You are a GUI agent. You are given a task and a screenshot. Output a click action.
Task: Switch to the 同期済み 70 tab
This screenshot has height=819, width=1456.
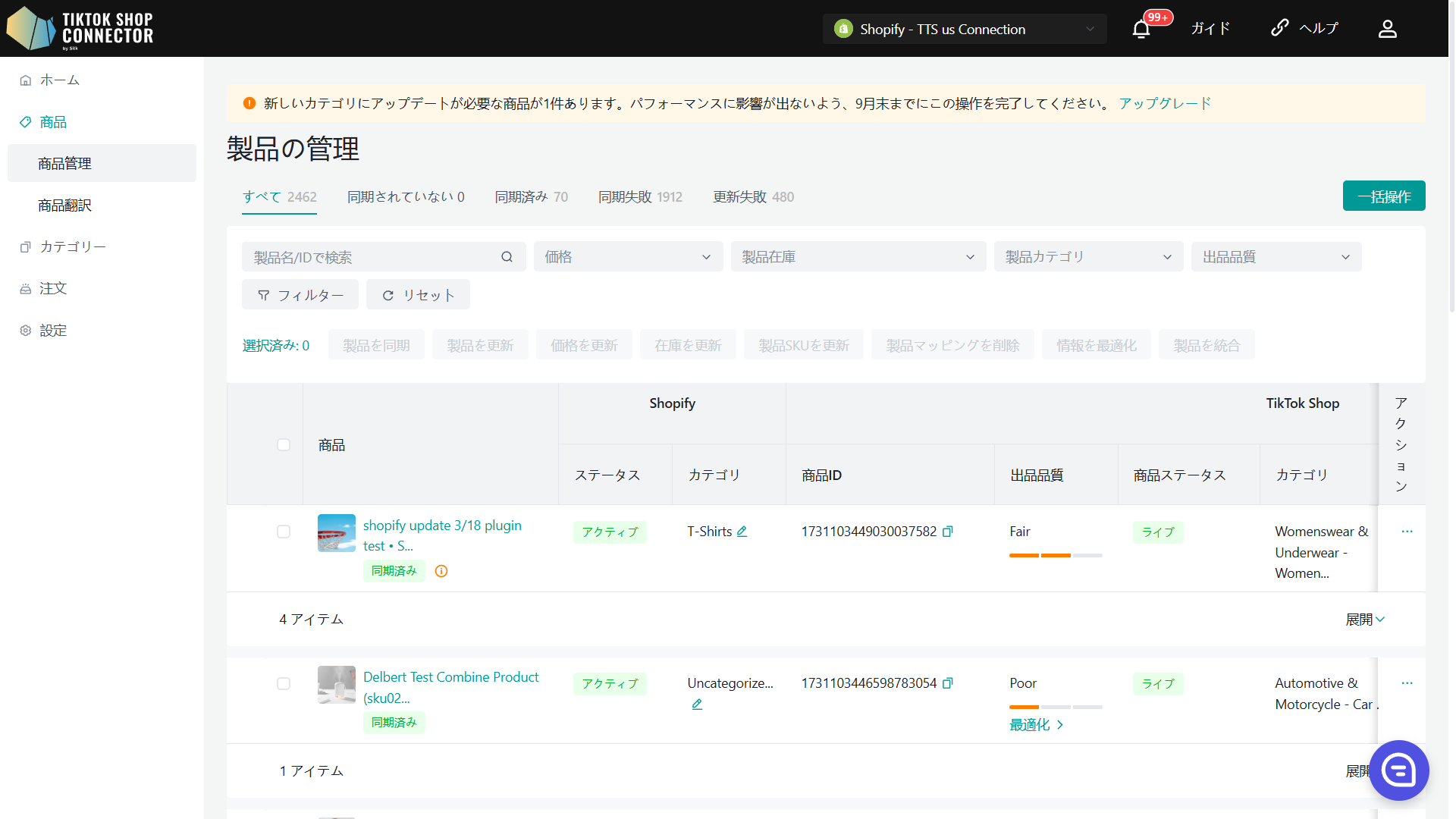[x=531, y=197]
